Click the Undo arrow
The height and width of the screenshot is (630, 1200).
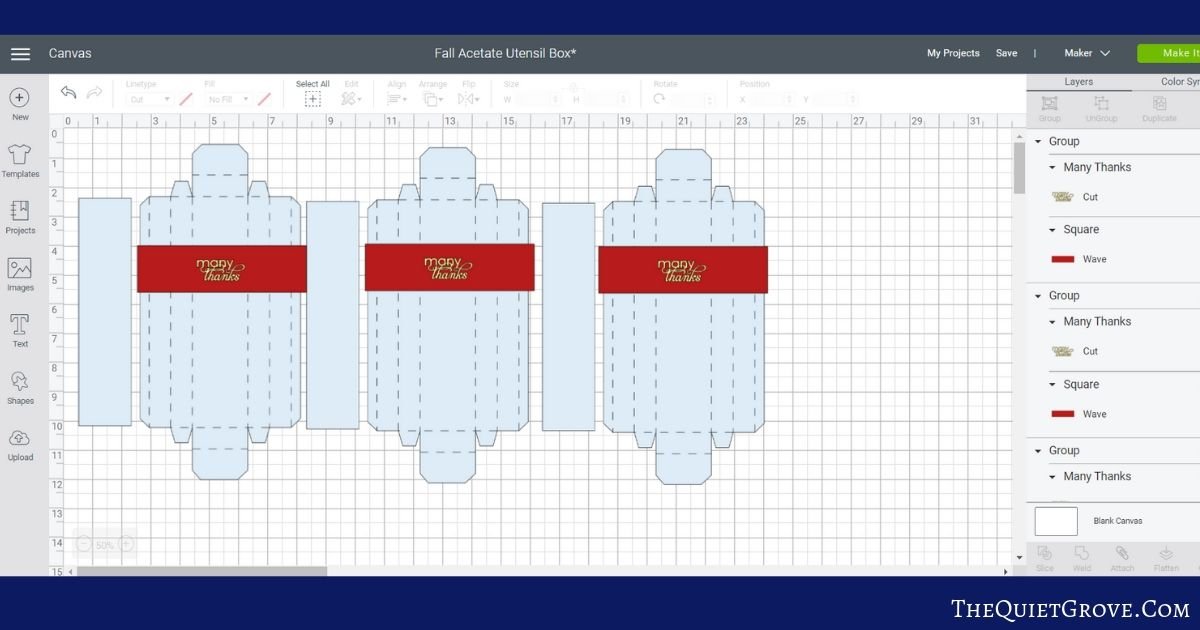point(68,92)
